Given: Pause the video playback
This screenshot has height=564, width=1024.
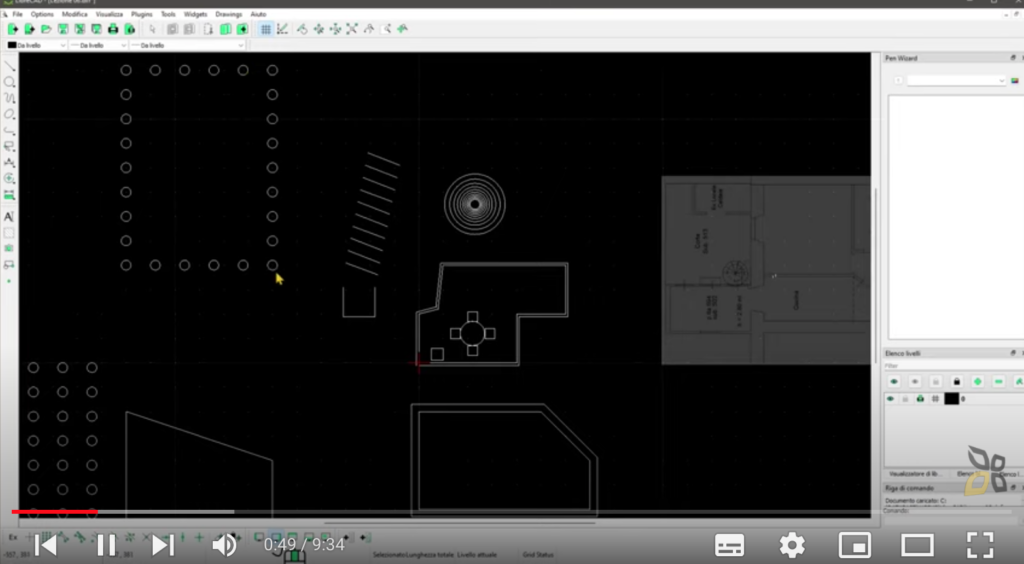Looking at the screenshot, I should pos(106,544).
